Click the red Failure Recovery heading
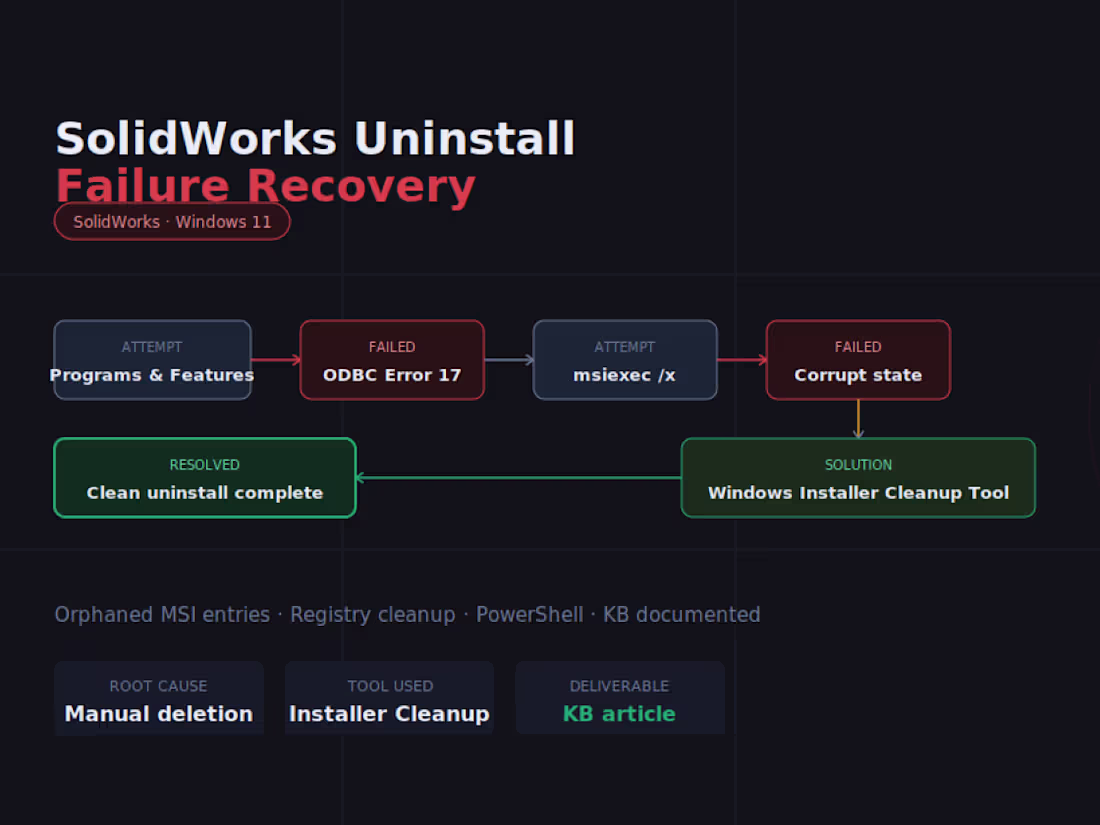1100x825 pixels. coord(266,185)
